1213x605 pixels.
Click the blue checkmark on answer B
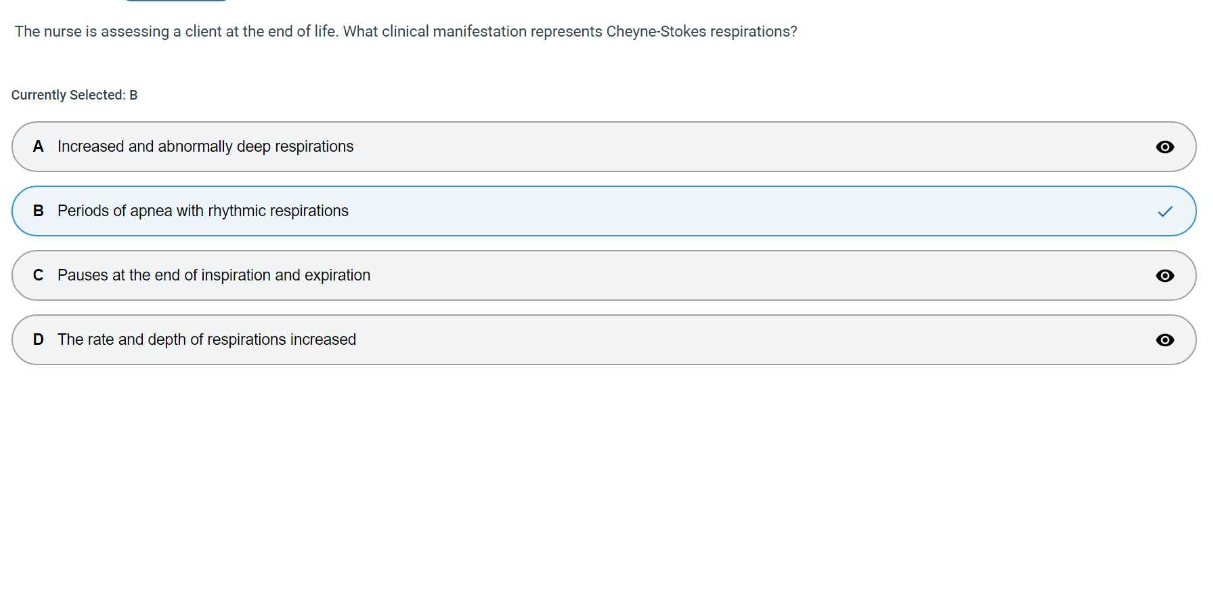pyautogui.click(x=1165, y=212)
